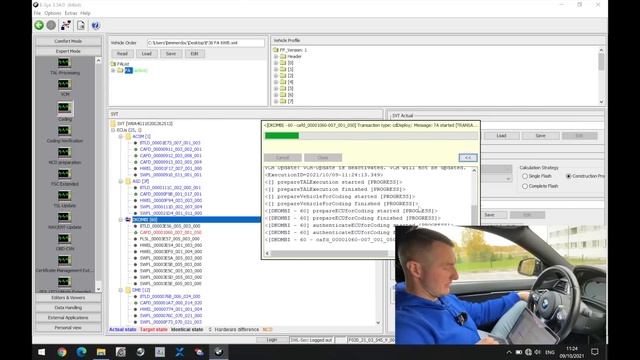The width and height of the screenshot is (640, 360).
Task: Collapse the ECUs node in SVT tree
Action: (113, 130)
